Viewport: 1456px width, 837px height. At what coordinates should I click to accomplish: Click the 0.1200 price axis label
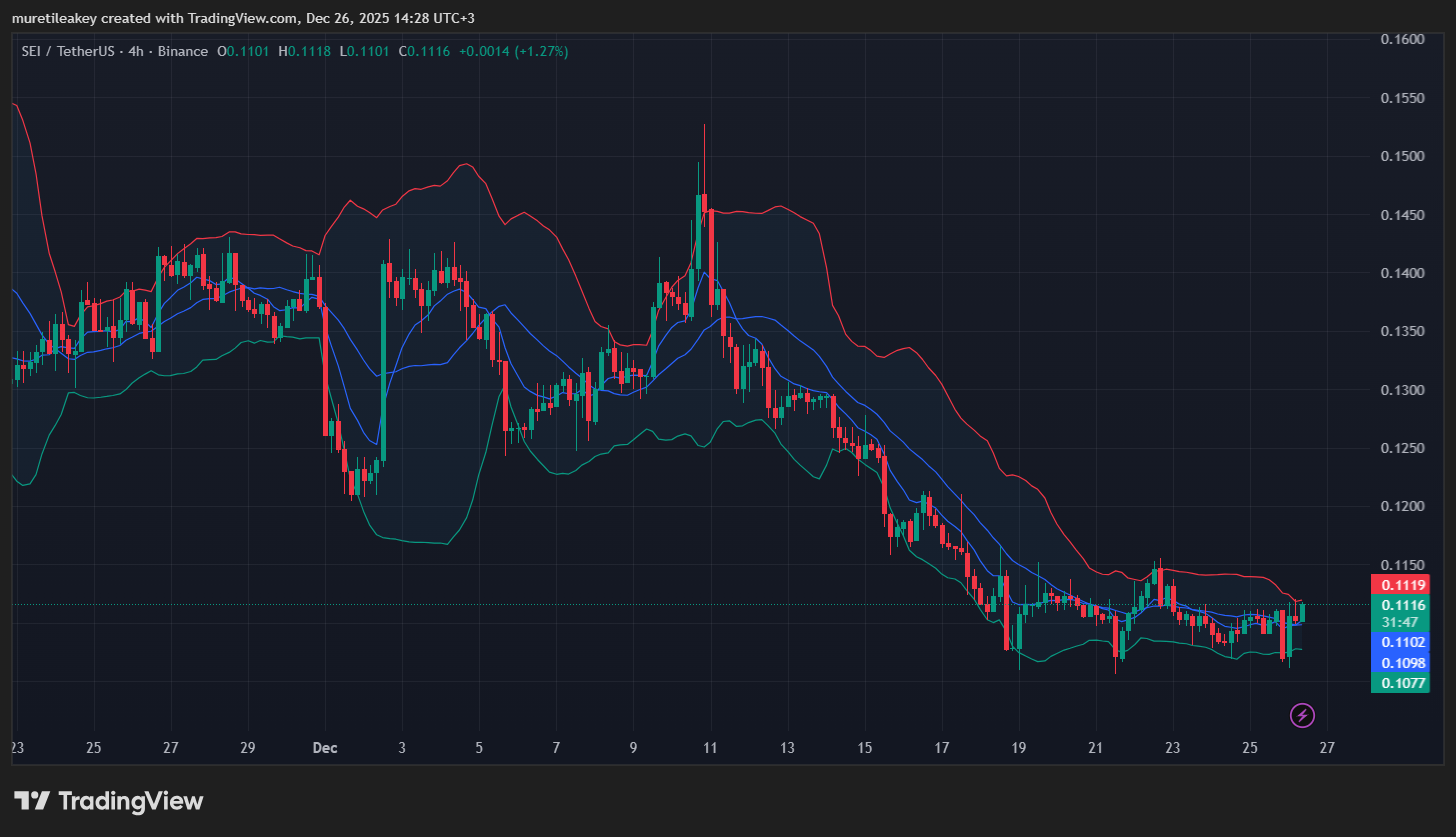point(1402,506)
